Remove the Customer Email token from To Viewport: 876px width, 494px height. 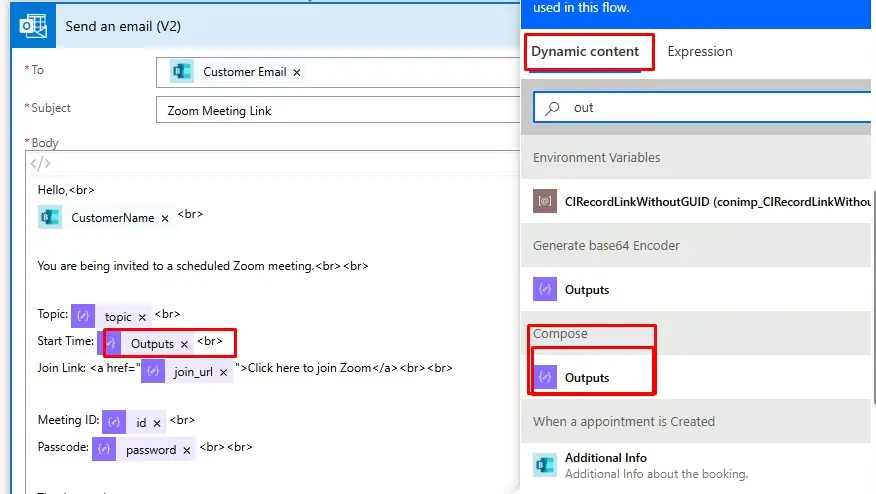tap(297, 72)
